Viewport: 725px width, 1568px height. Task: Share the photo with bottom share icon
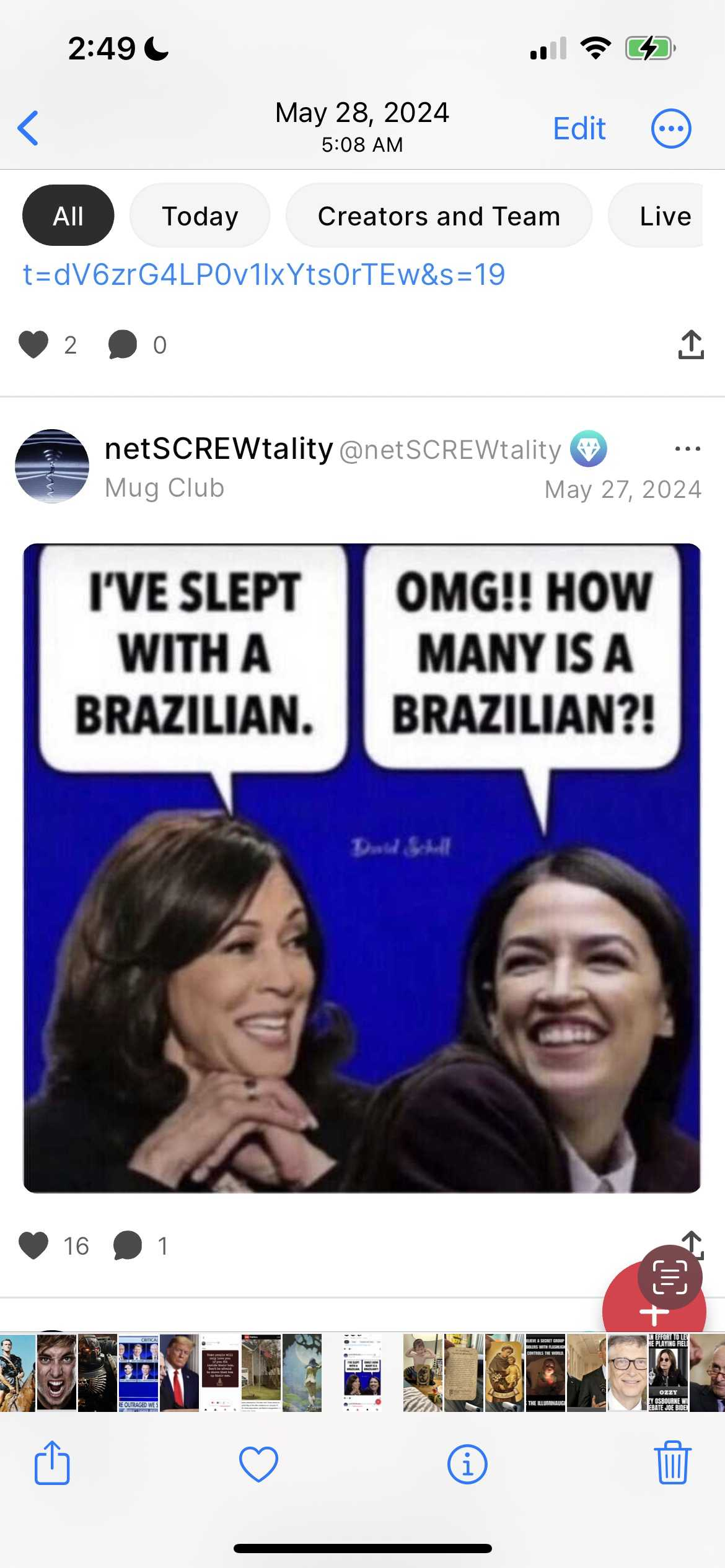pyautogui.click(x=52, y=1463)
